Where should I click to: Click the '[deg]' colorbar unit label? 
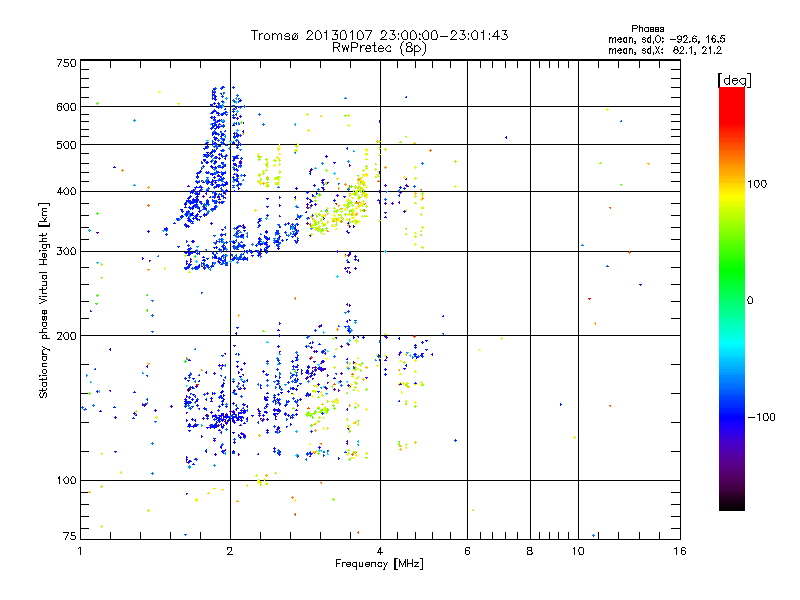(x=734, y=80)
